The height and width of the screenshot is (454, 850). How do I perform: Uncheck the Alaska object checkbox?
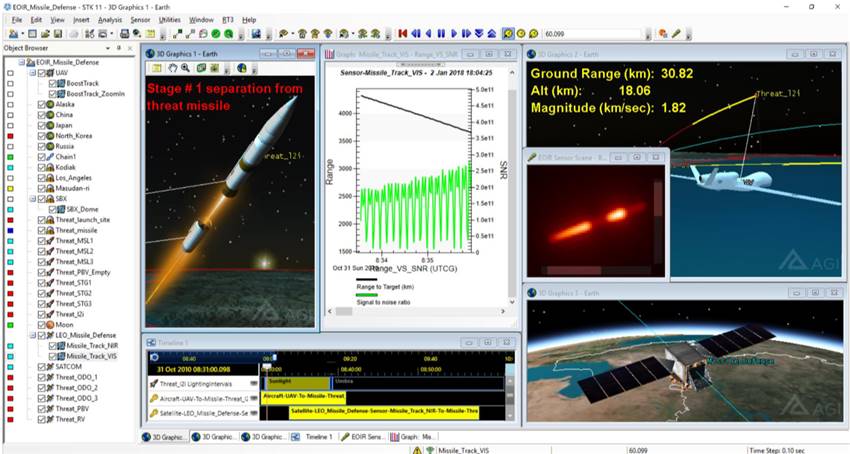(x=43, y=104)
